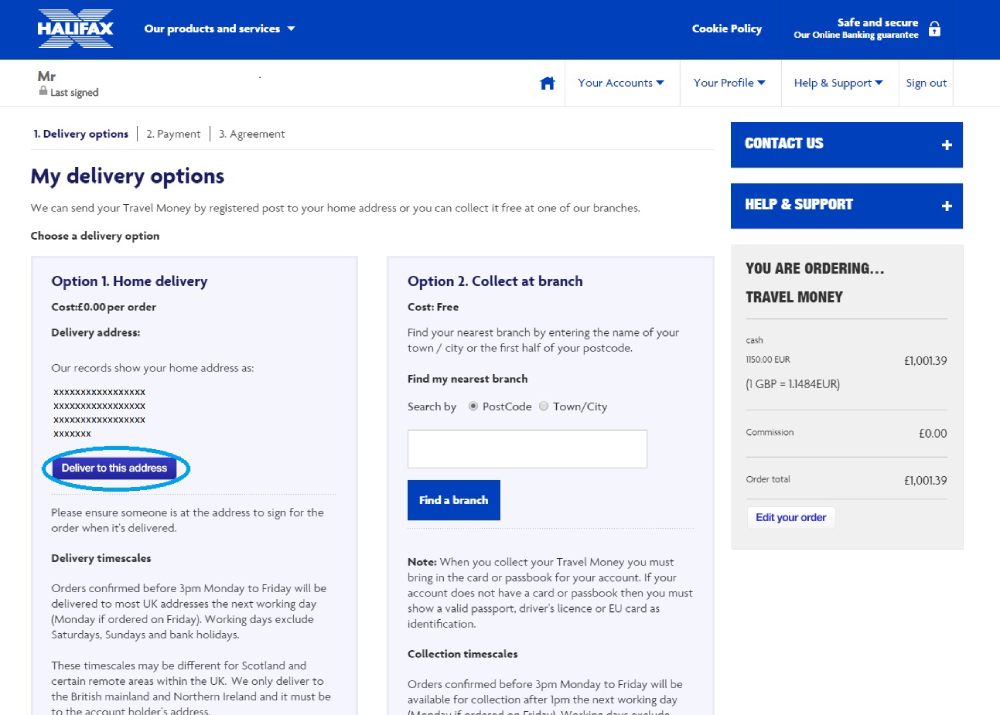Click Edit your order button
The image size is (1000, 715).
pos(791,517)
